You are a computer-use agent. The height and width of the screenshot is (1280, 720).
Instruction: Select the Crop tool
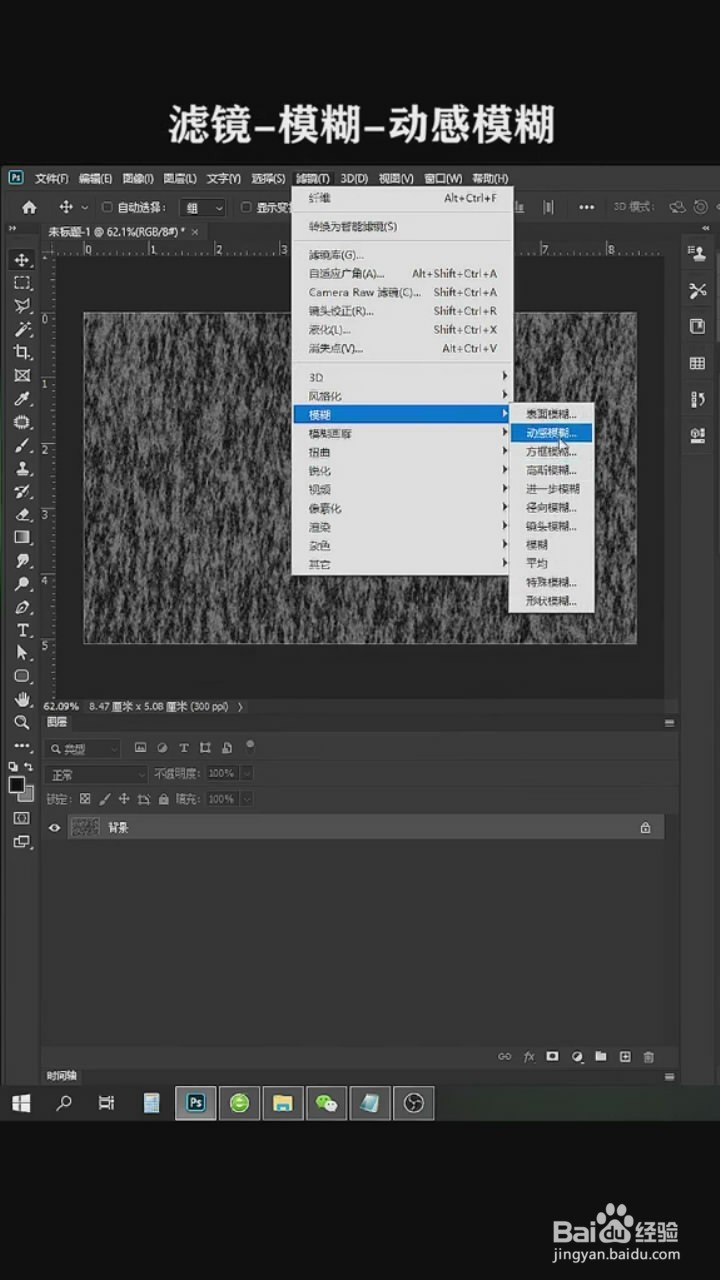click(22, 352)
